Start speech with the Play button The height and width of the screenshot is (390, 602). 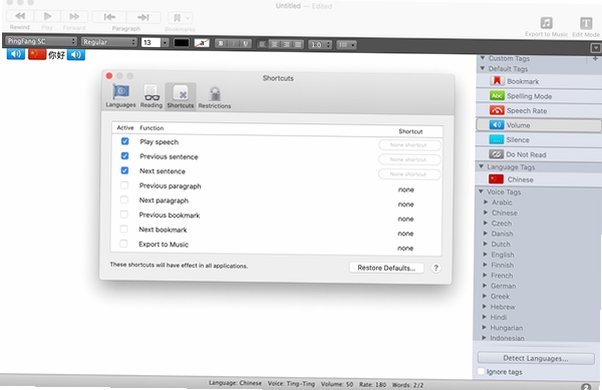click(47, 17)
